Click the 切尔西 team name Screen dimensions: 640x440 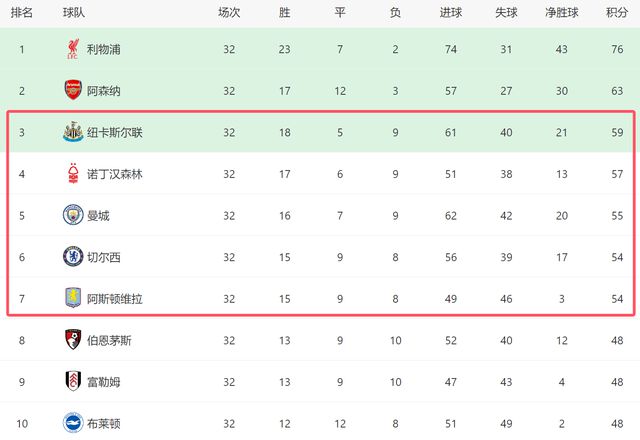[x=103, y=257]
